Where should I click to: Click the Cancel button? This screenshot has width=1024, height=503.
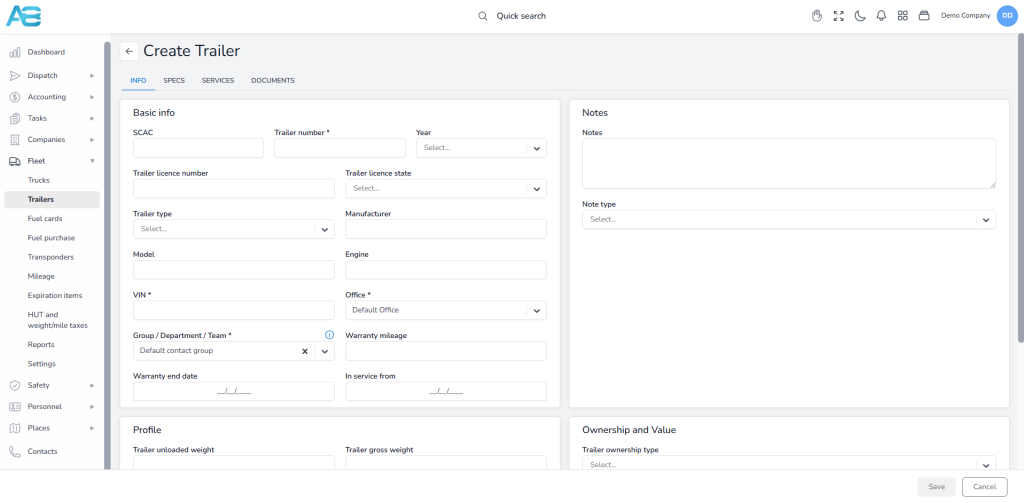click(984, 487)
